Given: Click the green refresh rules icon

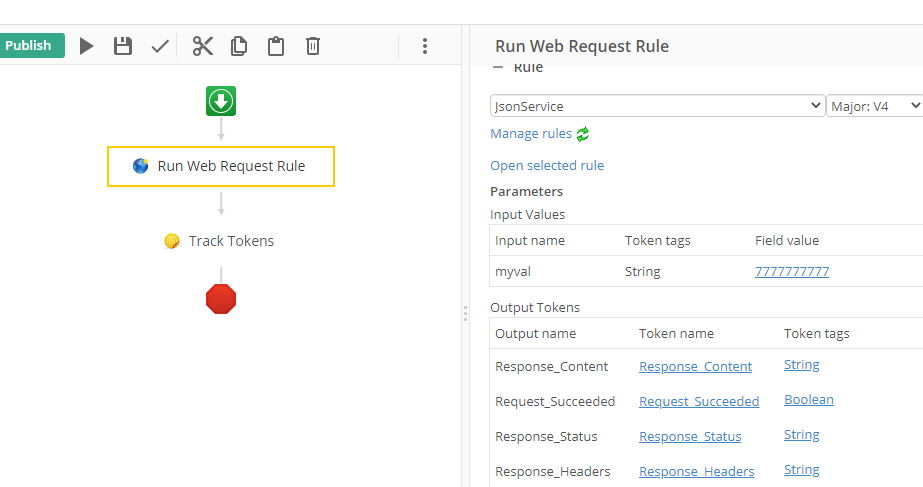Looking at the screenshot, I should 583,134.
